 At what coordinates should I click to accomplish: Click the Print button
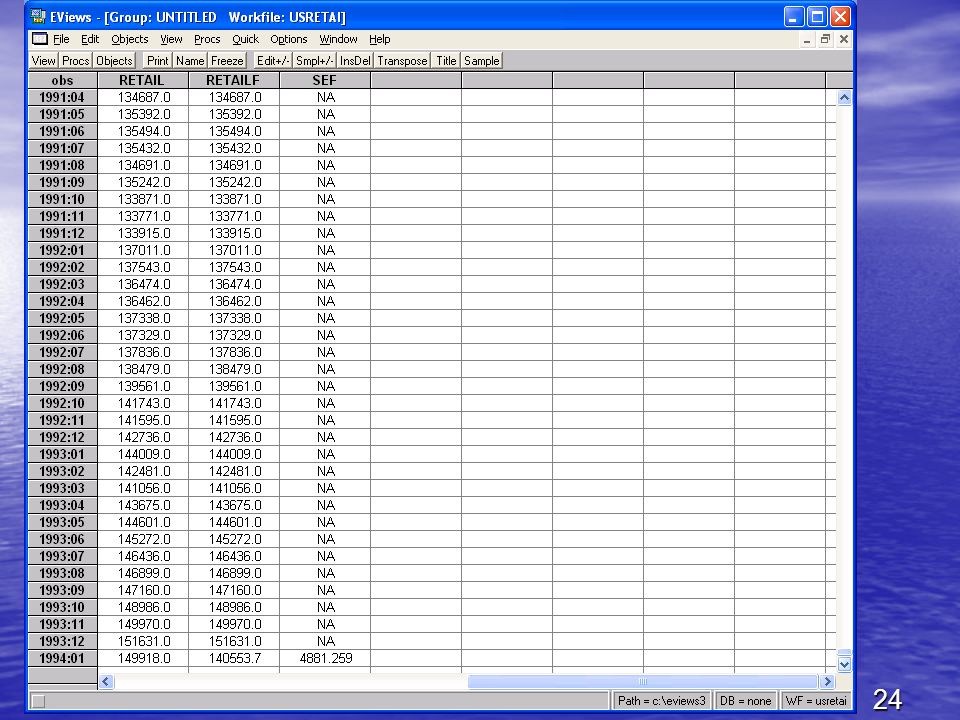coord(157,61)
